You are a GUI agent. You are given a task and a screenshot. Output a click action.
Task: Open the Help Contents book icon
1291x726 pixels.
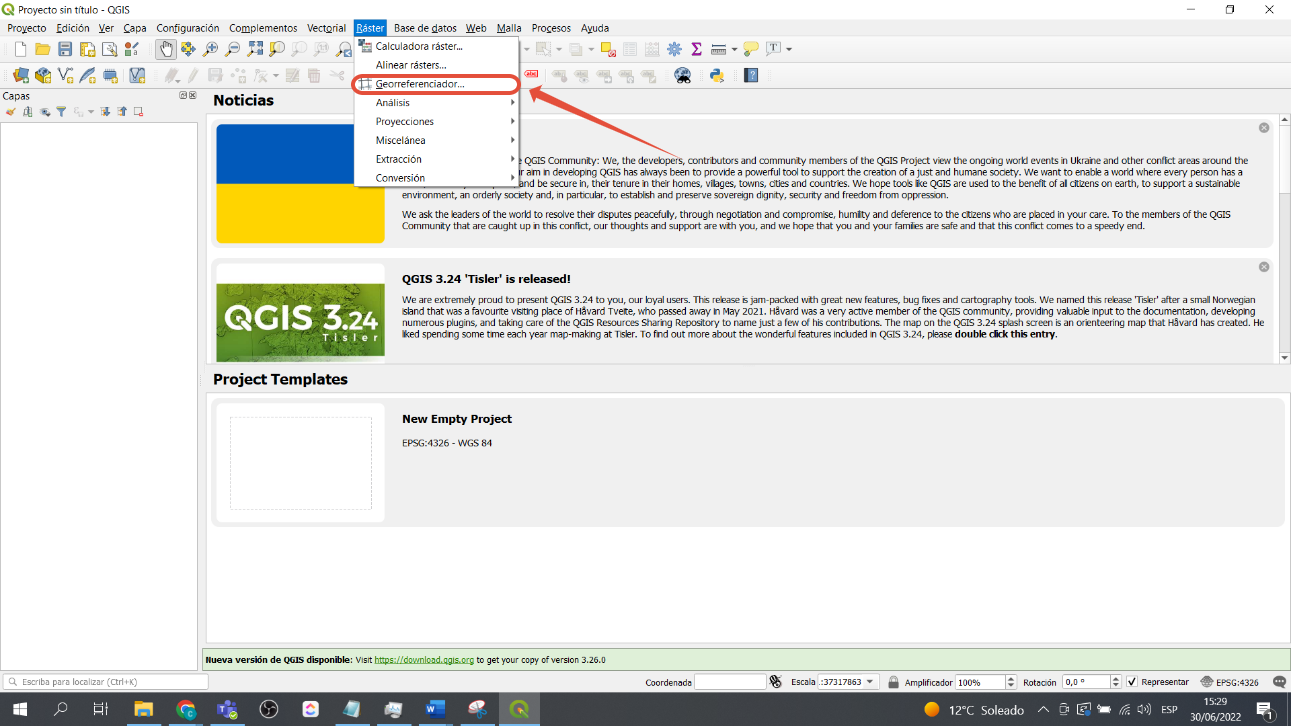751,75
